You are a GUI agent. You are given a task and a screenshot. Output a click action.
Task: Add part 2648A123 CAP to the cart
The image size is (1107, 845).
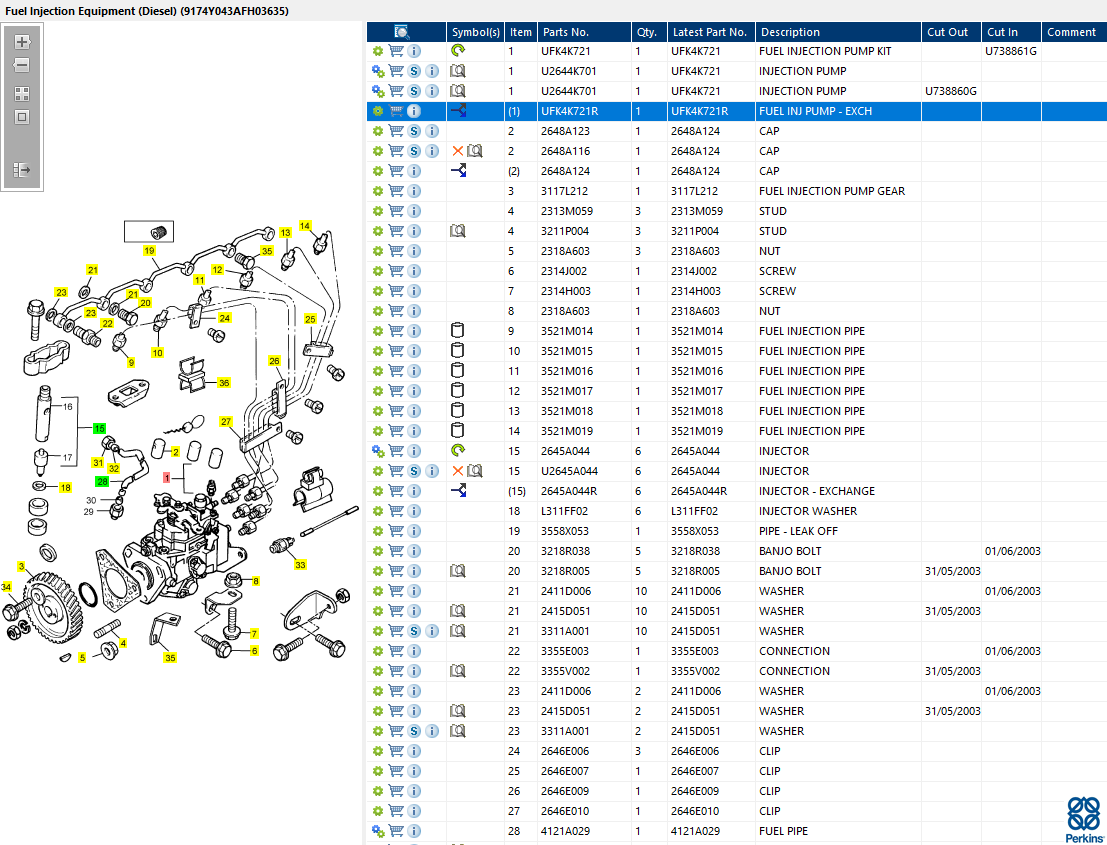pyautogui.click(x=396, y=131)
